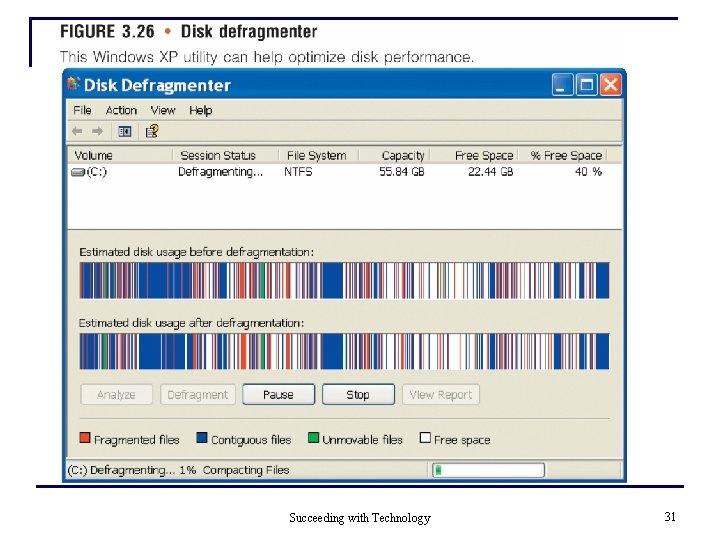Click the Pause button
Screen dimensions: 720x540
coord(278,394)
